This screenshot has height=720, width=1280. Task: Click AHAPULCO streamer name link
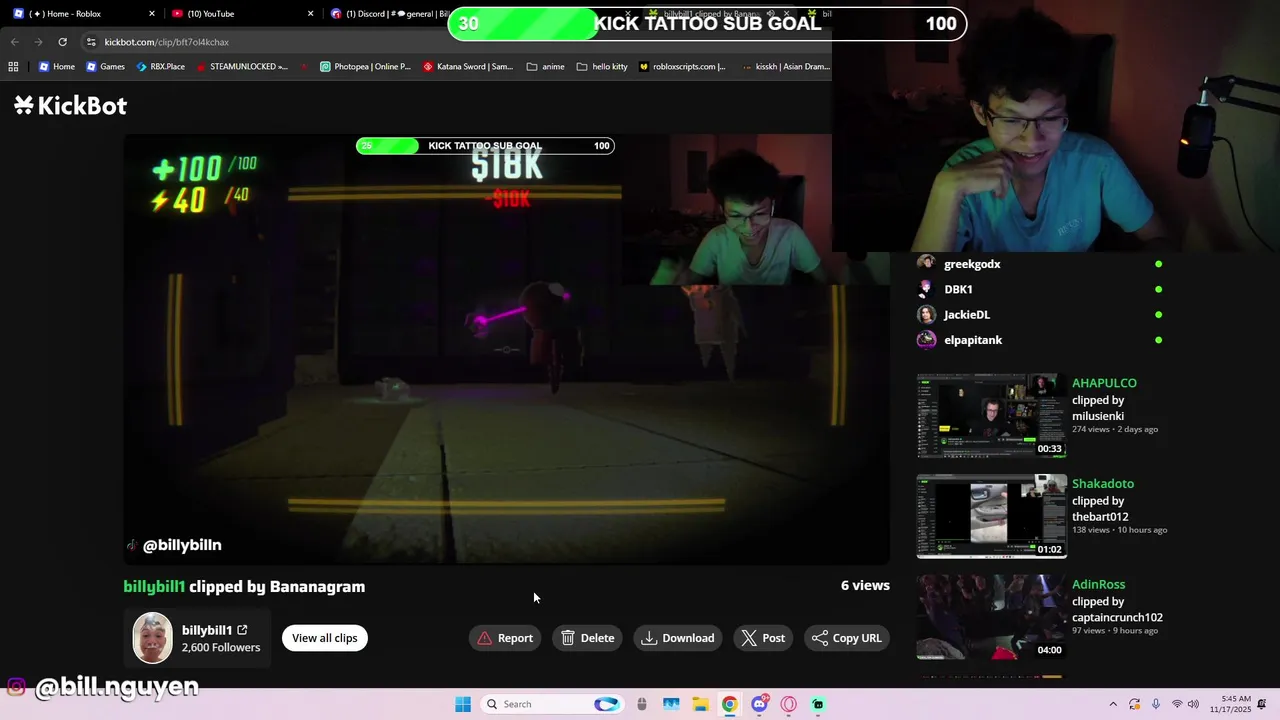1104,383
